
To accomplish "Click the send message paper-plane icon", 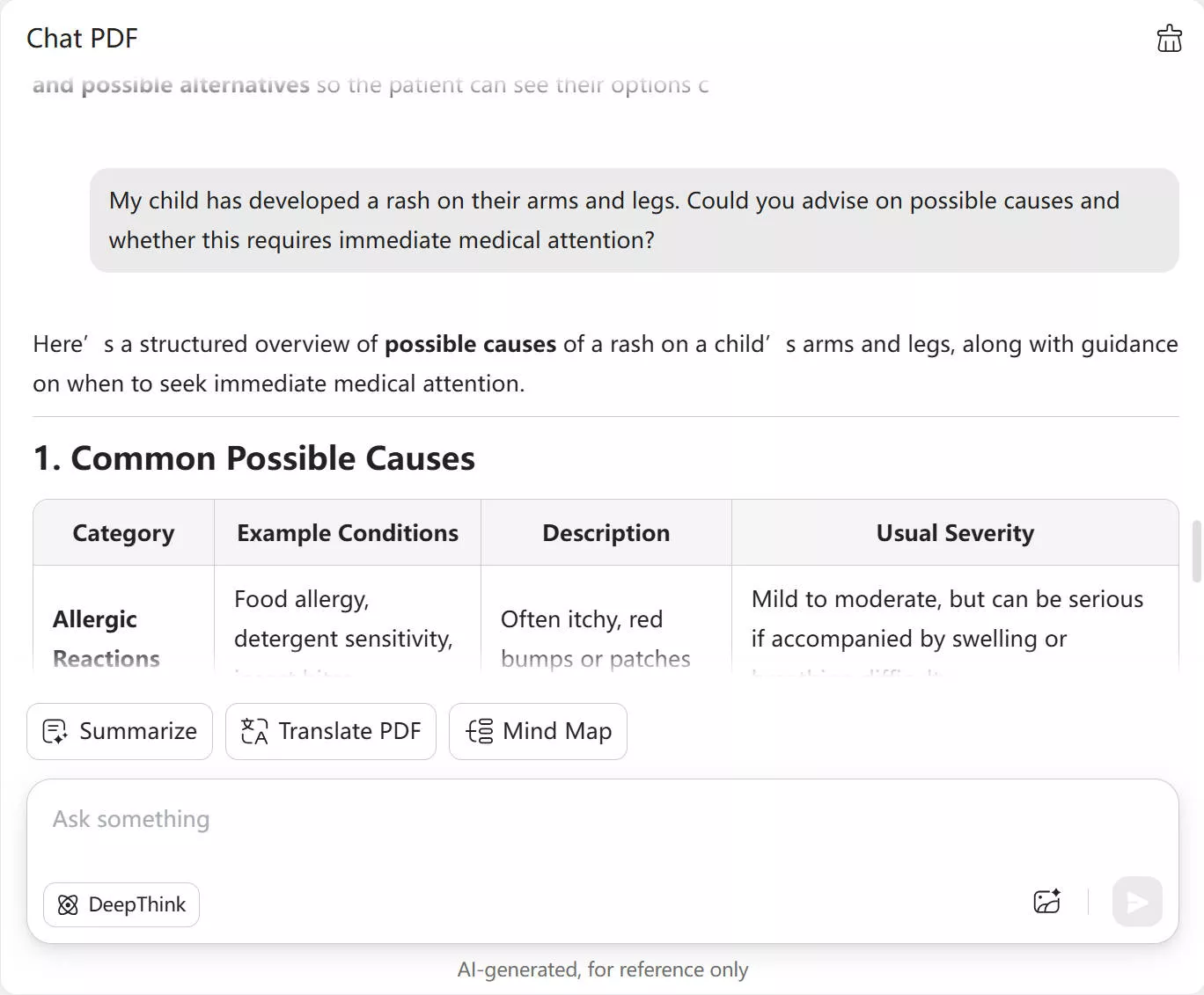I will pyautogui.click(x=1136, y=902).
